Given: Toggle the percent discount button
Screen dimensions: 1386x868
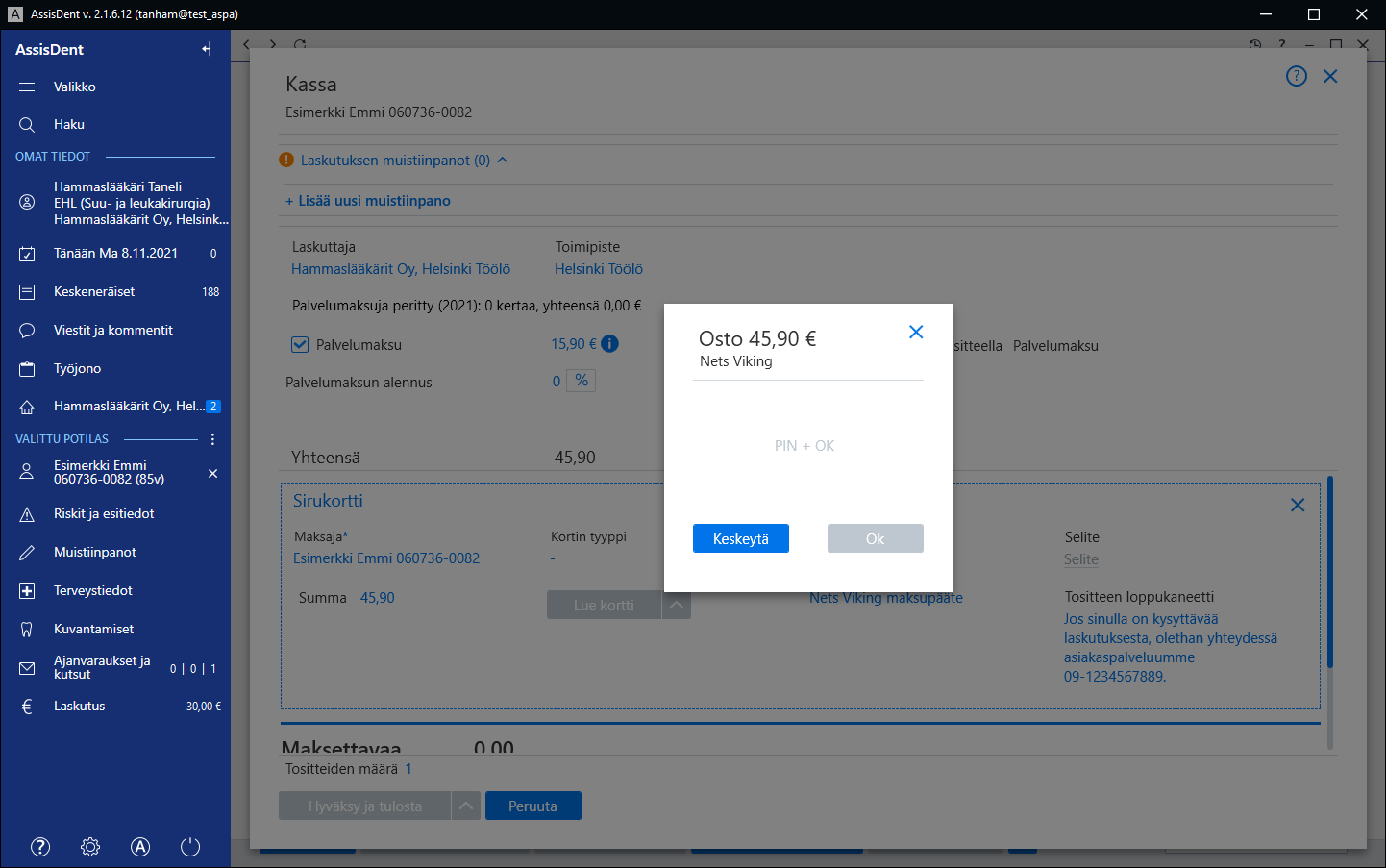Looking at the screenshot, I should (582, 381).
